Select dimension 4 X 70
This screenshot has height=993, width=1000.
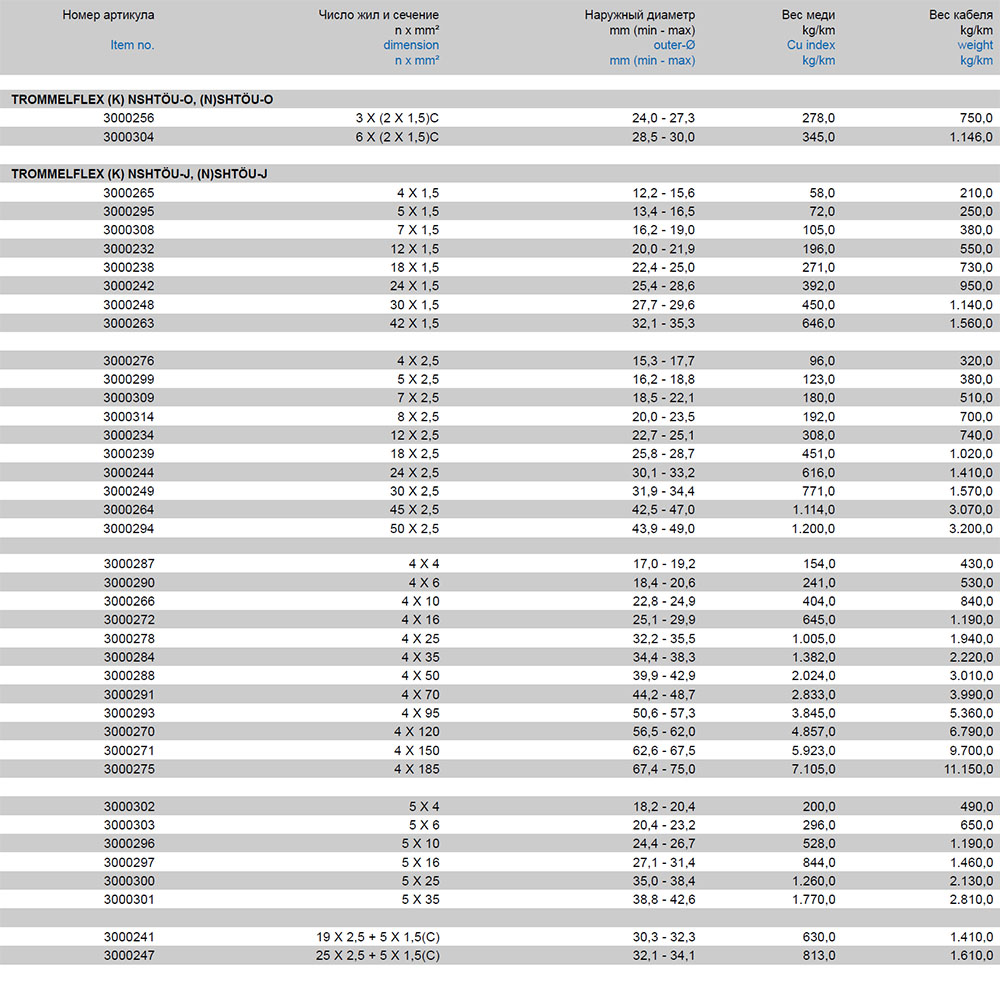coord(420,695)
